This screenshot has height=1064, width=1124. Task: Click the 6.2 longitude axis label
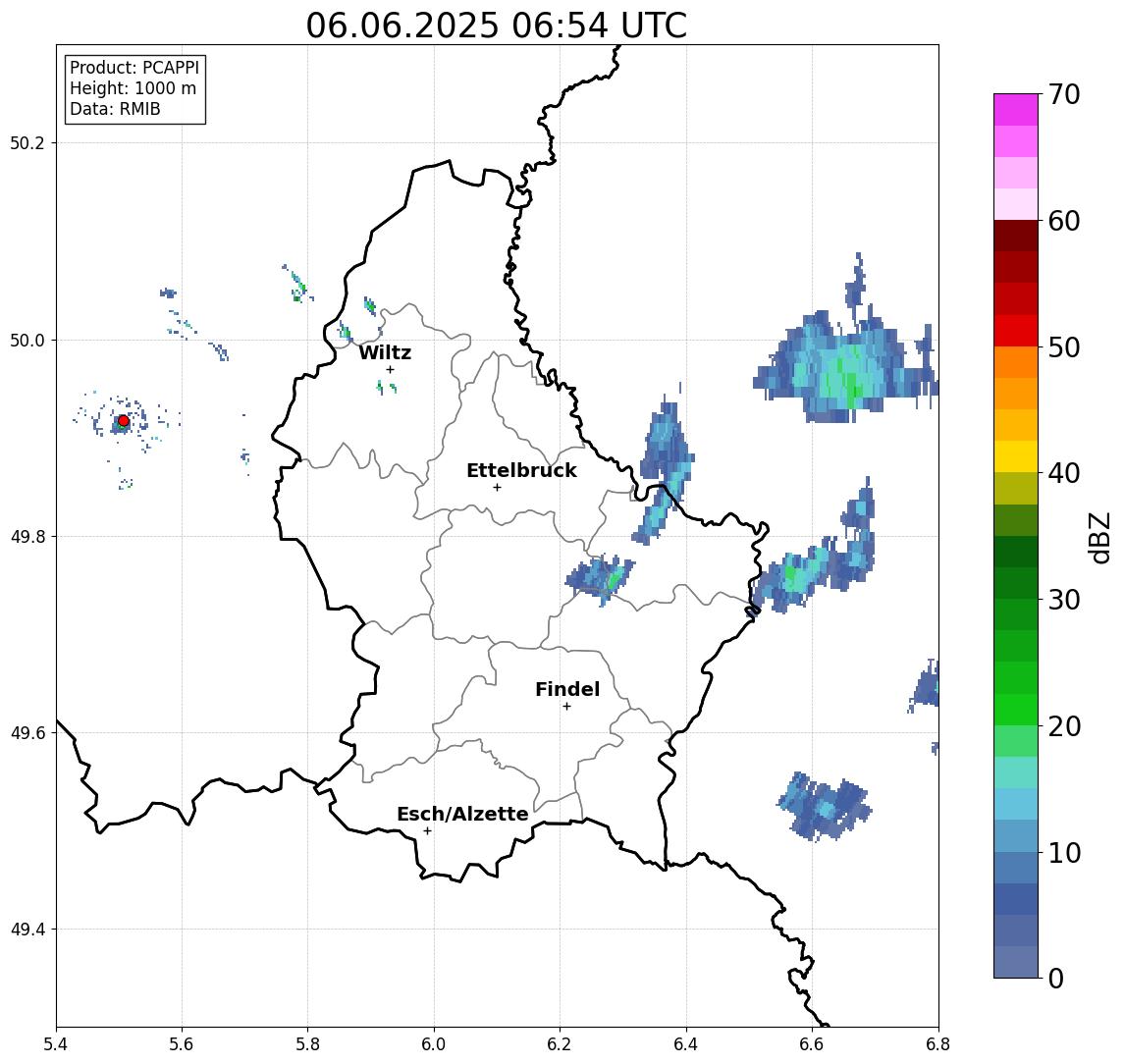(560, 1044)
